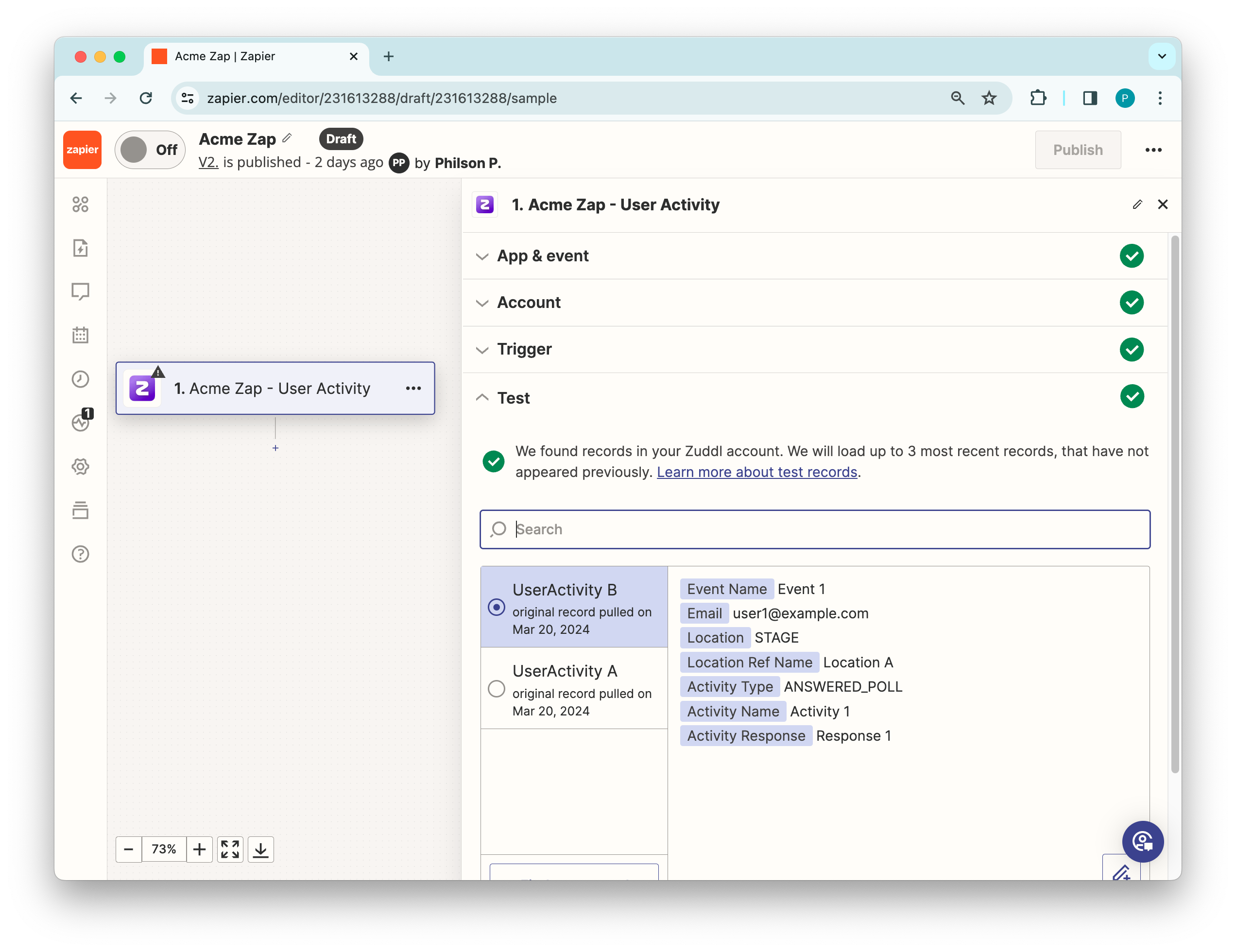Open the comments sidebar icon
This screenshot has height=952, width=1236.
(80, 291)
